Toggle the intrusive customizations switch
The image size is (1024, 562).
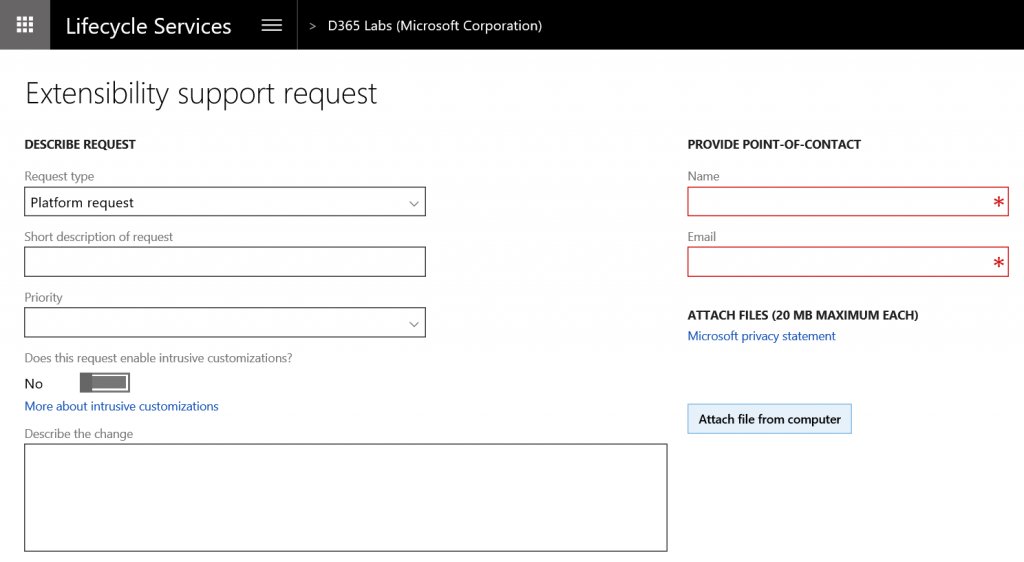104,382
